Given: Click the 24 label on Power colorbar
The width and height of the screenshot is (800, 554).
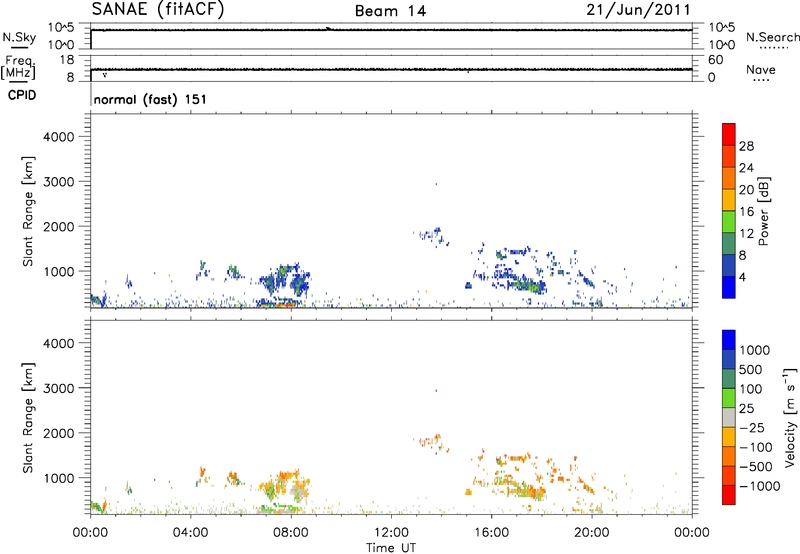Looking at the screenshot, I should (746, 168).
